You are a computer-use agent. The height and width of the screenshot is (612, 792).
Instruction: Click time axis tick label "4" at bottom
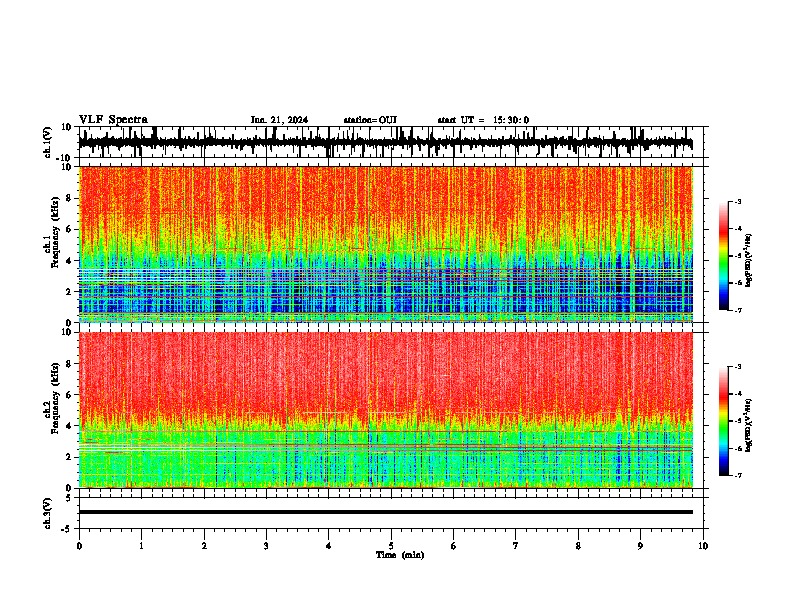coord(329,546)
